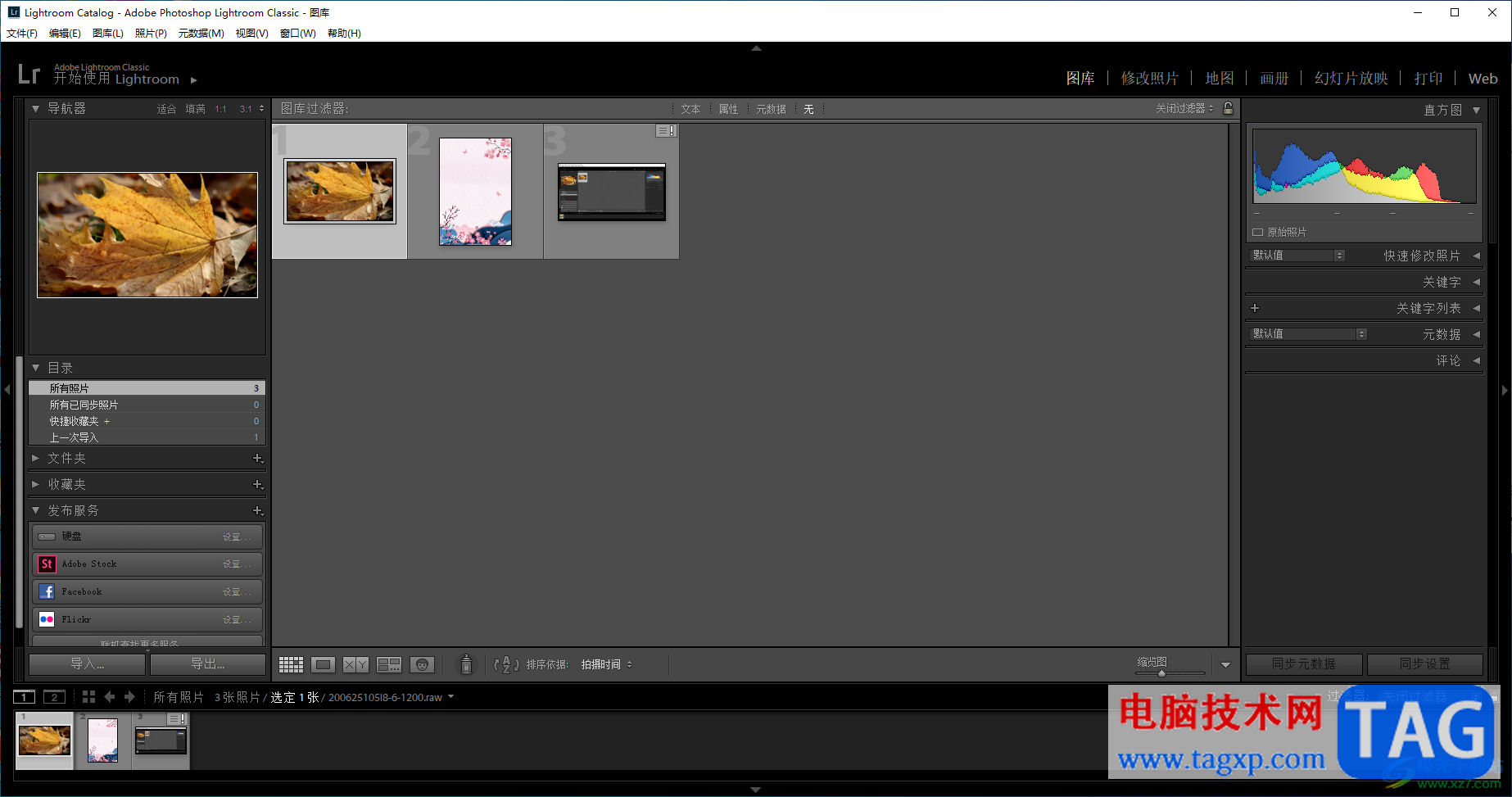
Task: Click the hard drive (硬盘) icon
Action: tap(47, 537)
